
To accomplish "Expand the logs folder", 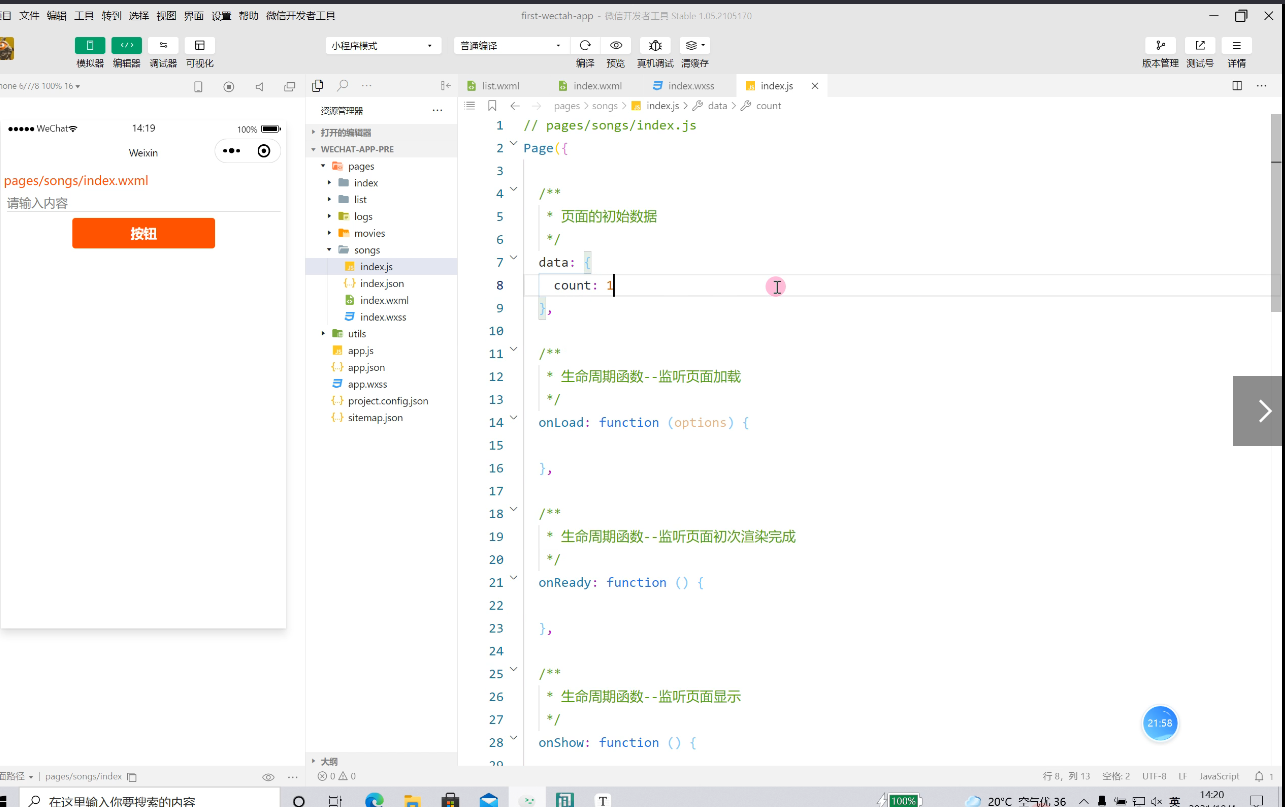I will pos(329,216).
